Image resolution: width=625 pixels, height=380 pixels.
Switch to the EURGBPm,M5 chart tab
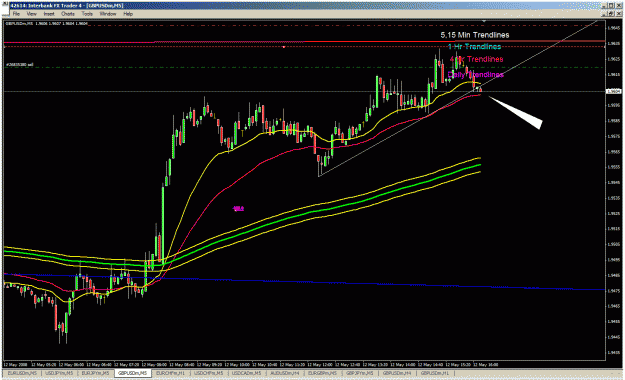(322, 373)
